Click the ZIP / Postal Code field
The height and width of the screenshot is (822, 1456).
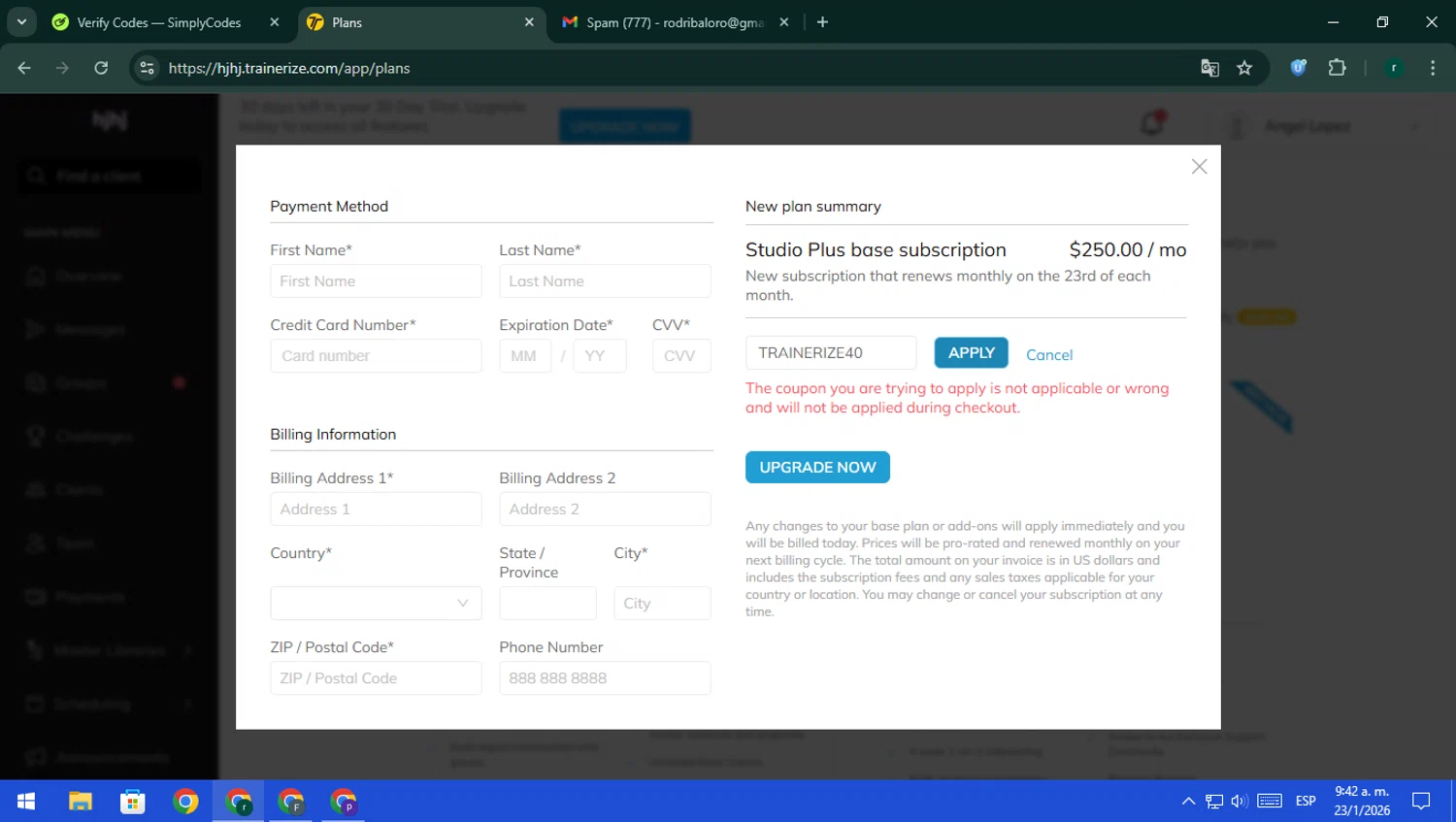pos(376,678)
